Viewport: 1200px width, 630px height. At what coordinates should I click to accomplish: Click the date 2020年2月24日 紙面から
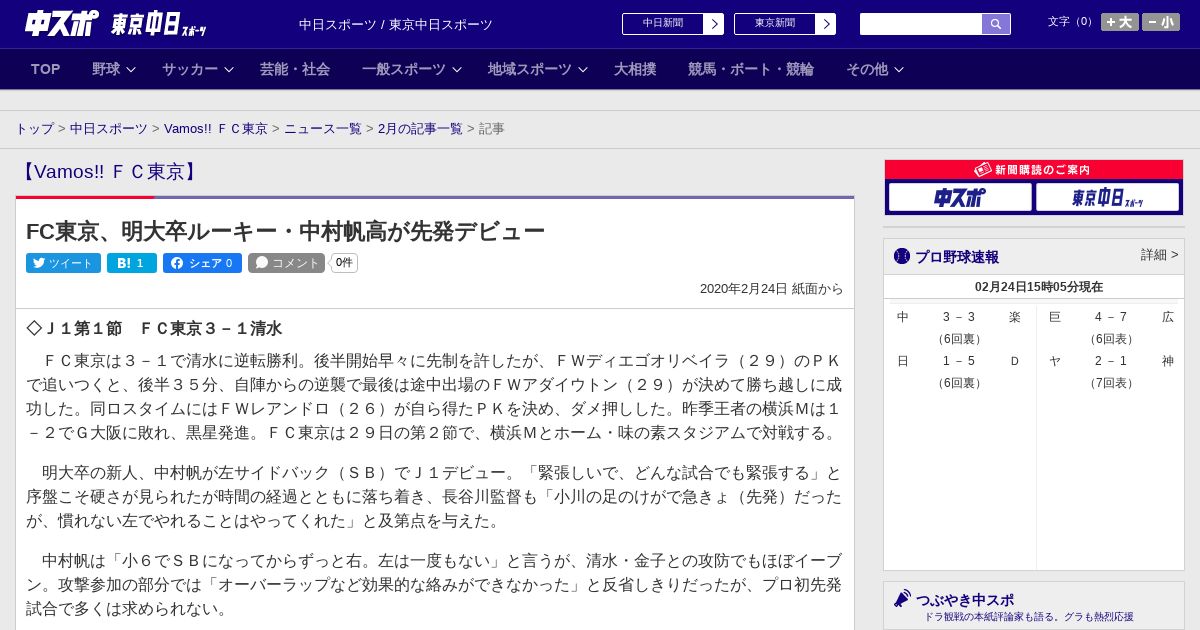point(772,289)
